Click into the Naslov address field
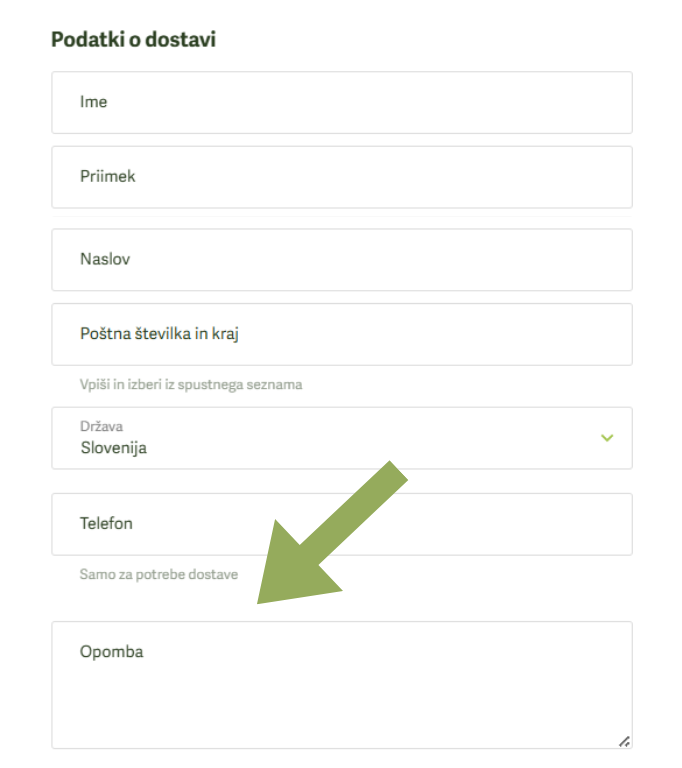 click(x=342, y=260)
